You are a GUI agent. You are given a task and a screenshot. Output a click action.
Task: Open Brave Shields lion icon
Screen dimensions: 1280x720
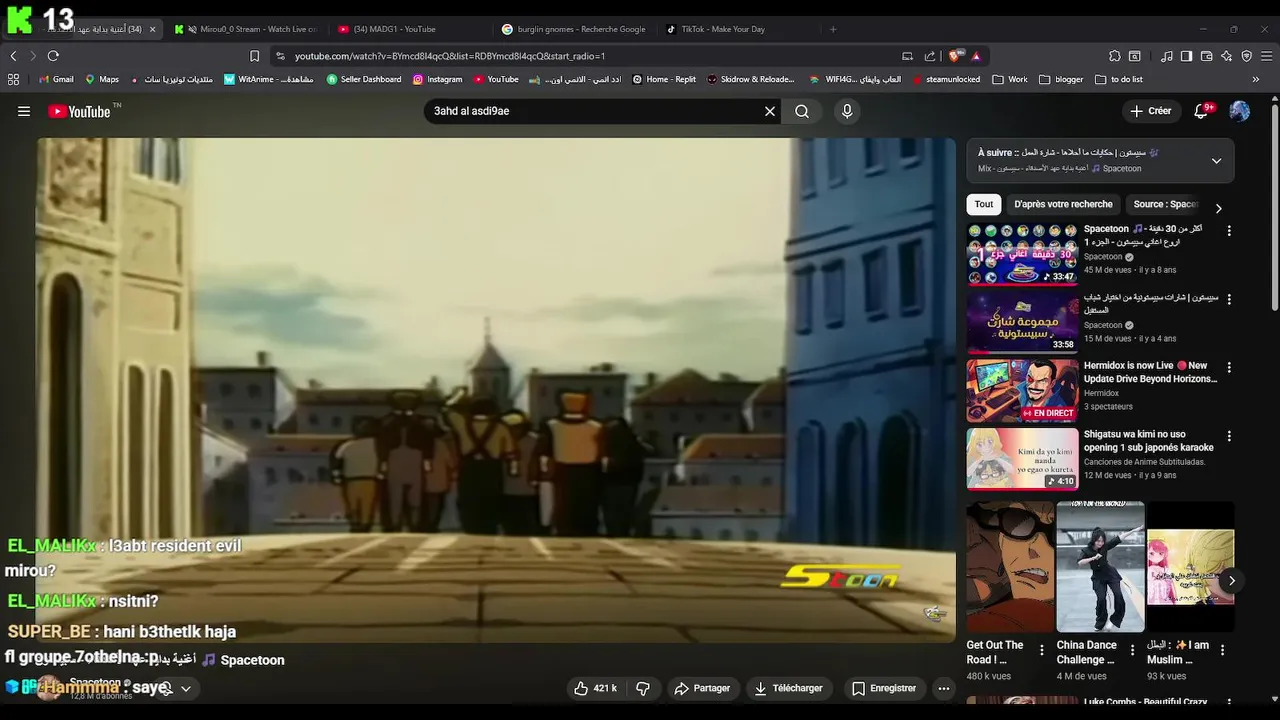[x=957, y=56]
